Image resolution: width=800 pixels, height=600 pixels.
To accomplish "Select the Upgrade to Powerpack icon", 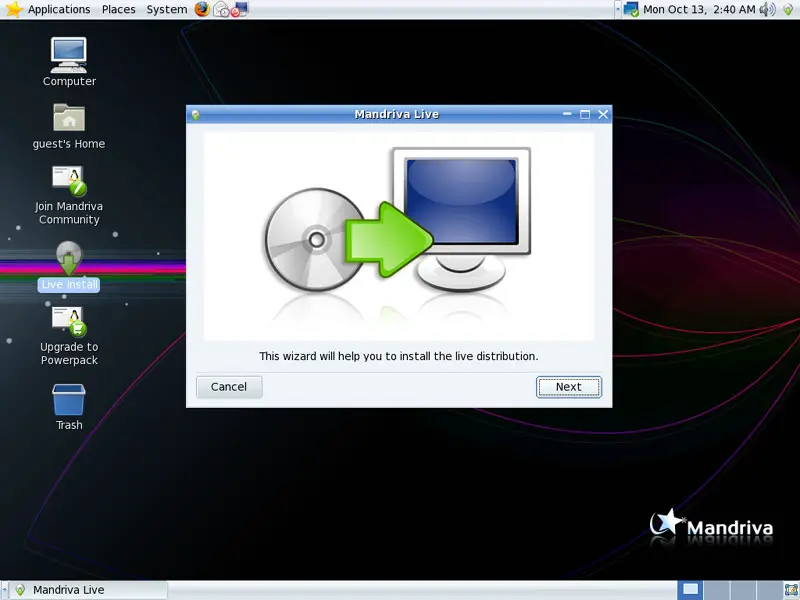I will coord(69,336).
